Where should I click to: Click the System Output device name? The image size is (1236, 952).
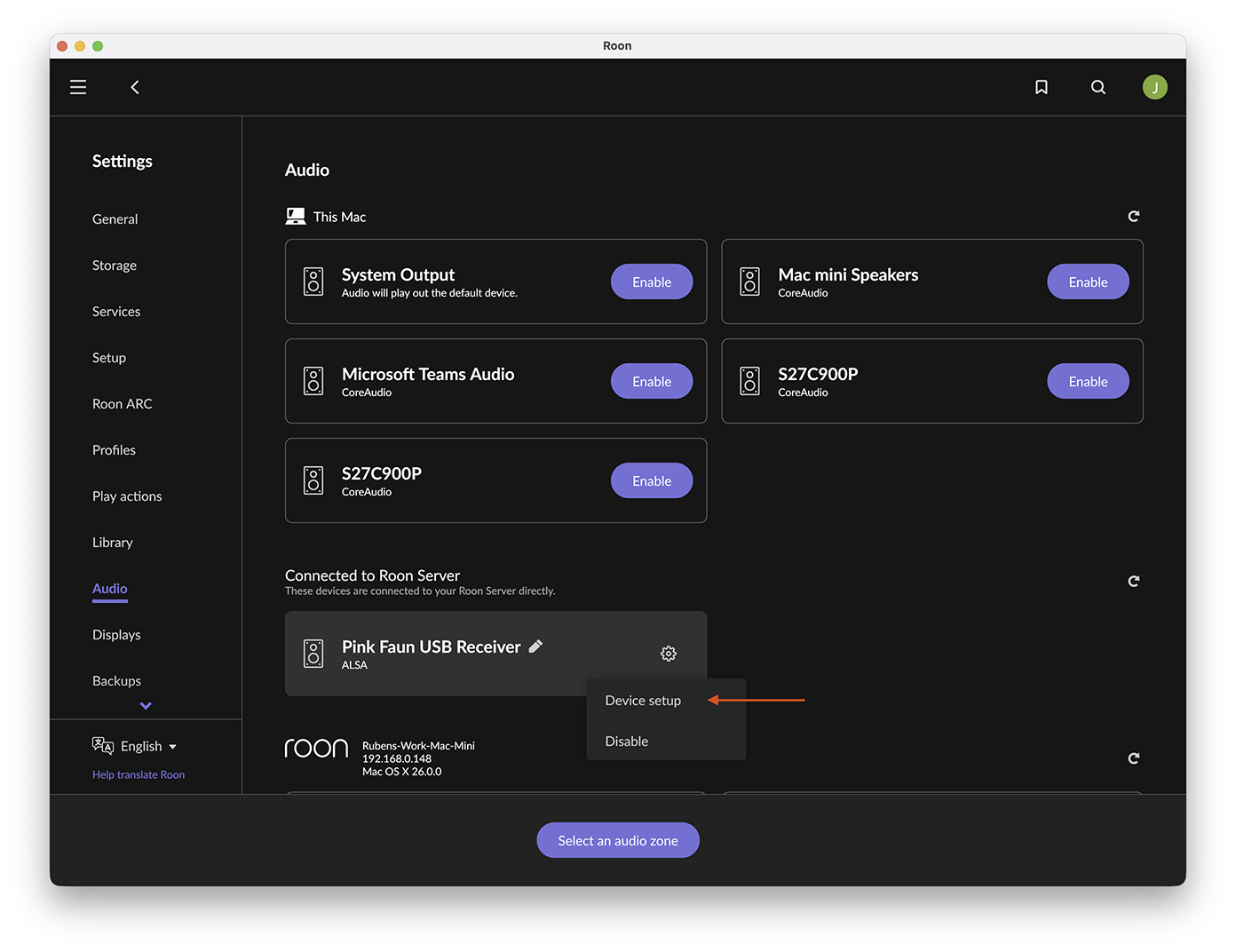[398, 274]
